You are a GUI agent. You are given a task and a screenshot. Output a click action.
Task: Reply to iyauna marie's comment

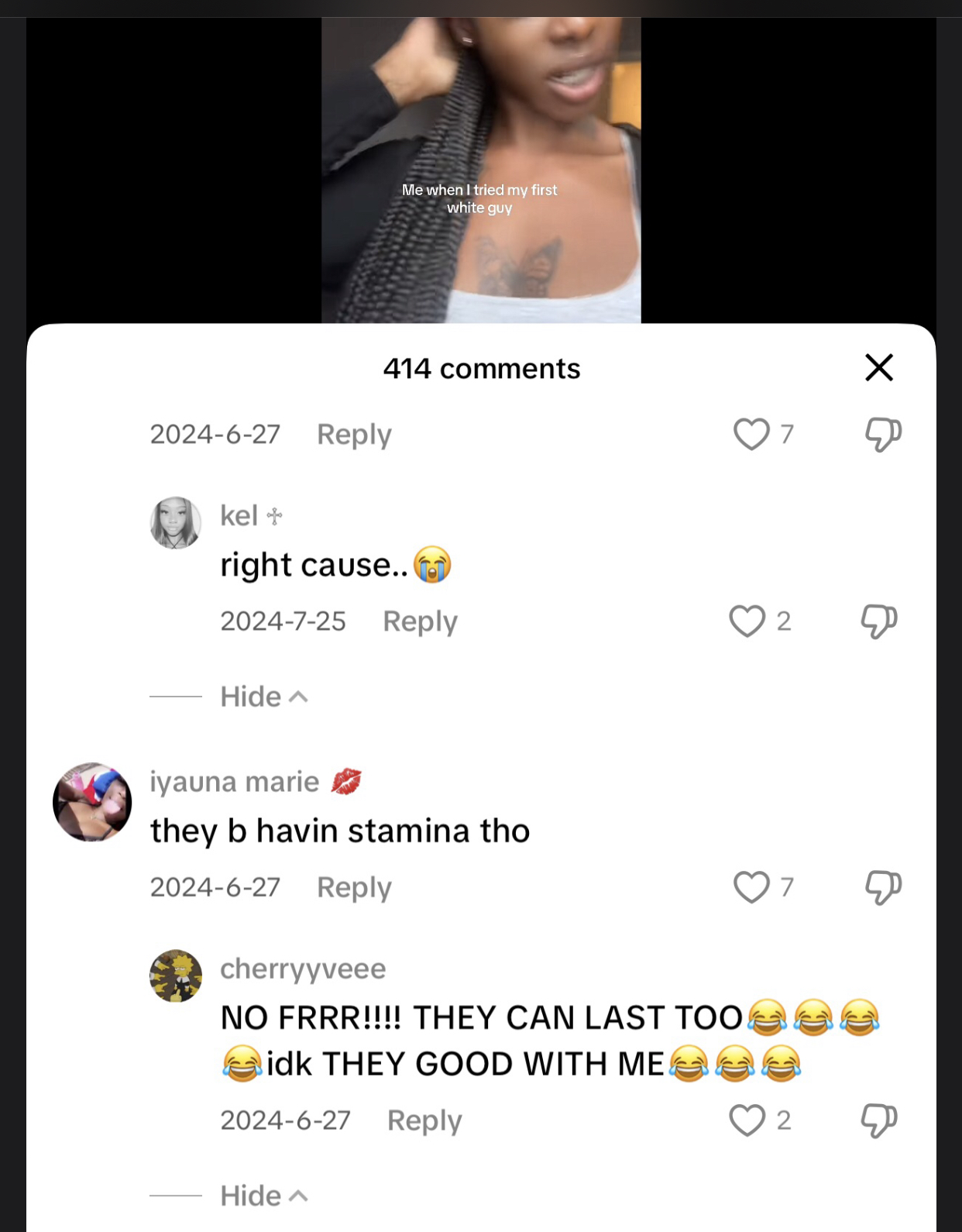(354, 888)
